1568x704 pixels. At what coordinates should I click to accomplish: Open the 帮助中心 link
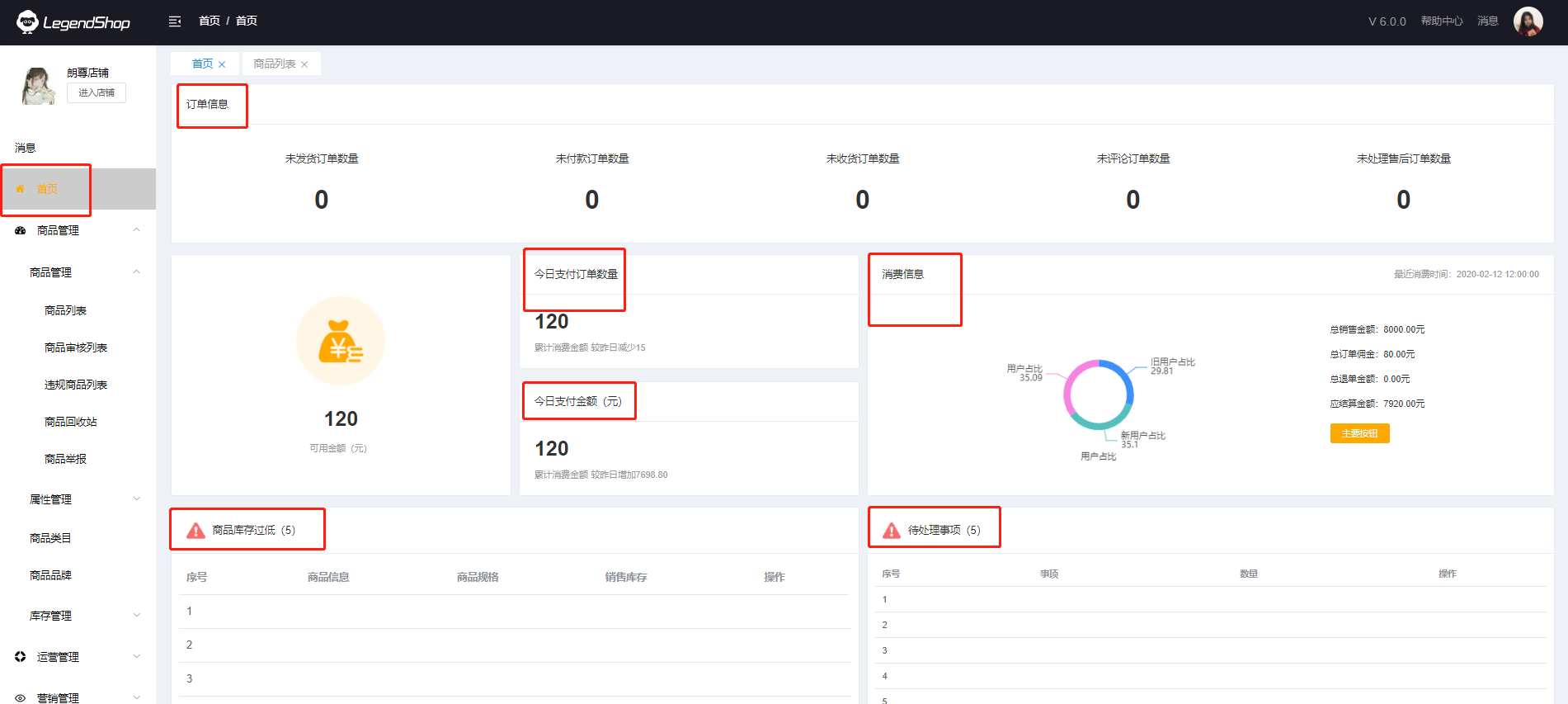tap(1441, 21)
